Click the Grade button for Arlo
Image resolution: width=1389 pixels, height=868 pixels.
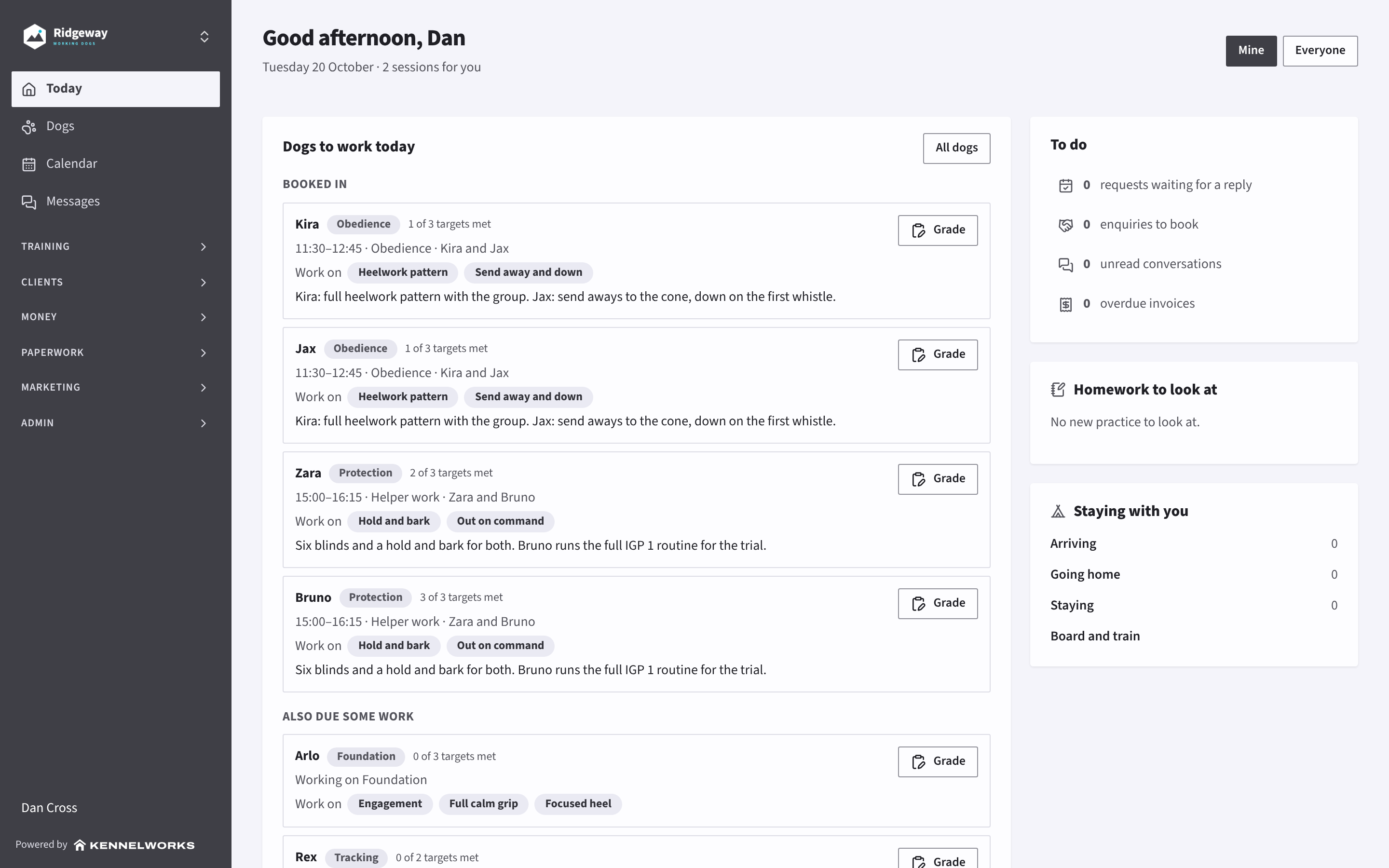coord(937,762)
